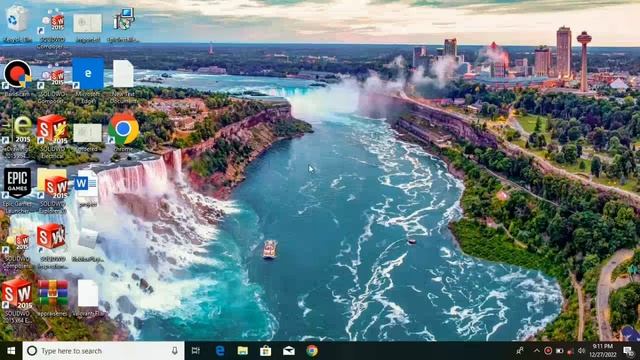The width and height of the screenshot is (640, 360).
Task: Focus the 'Type here to search' box
Action: click(x=103, y=351)
